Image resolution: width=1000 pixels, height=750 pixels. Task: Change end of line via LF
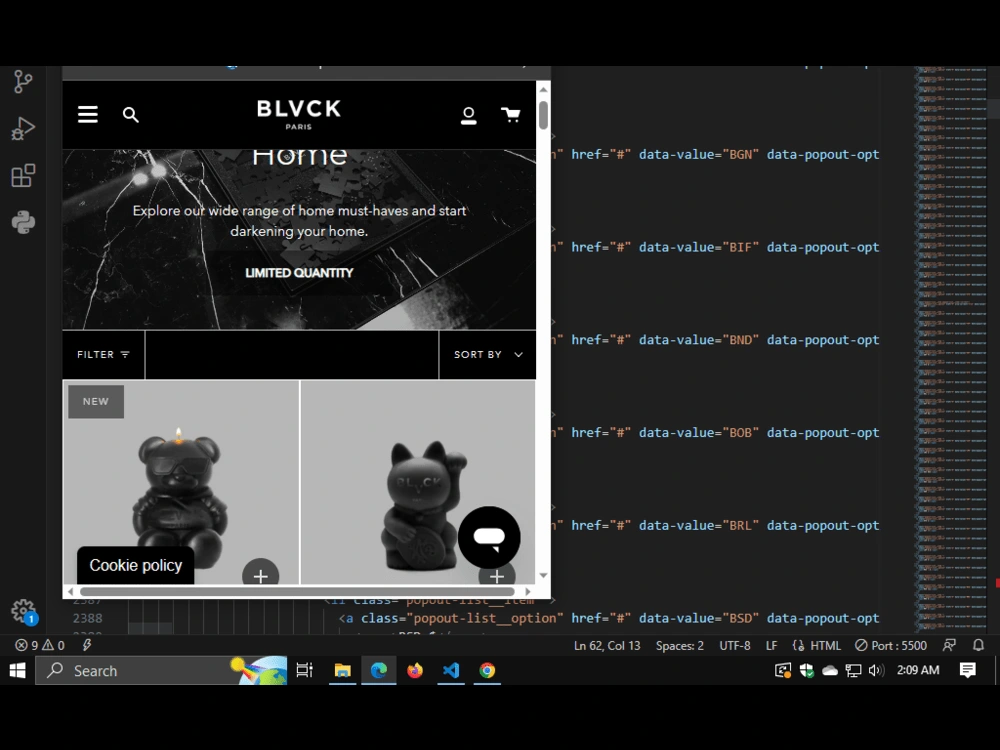771,645
